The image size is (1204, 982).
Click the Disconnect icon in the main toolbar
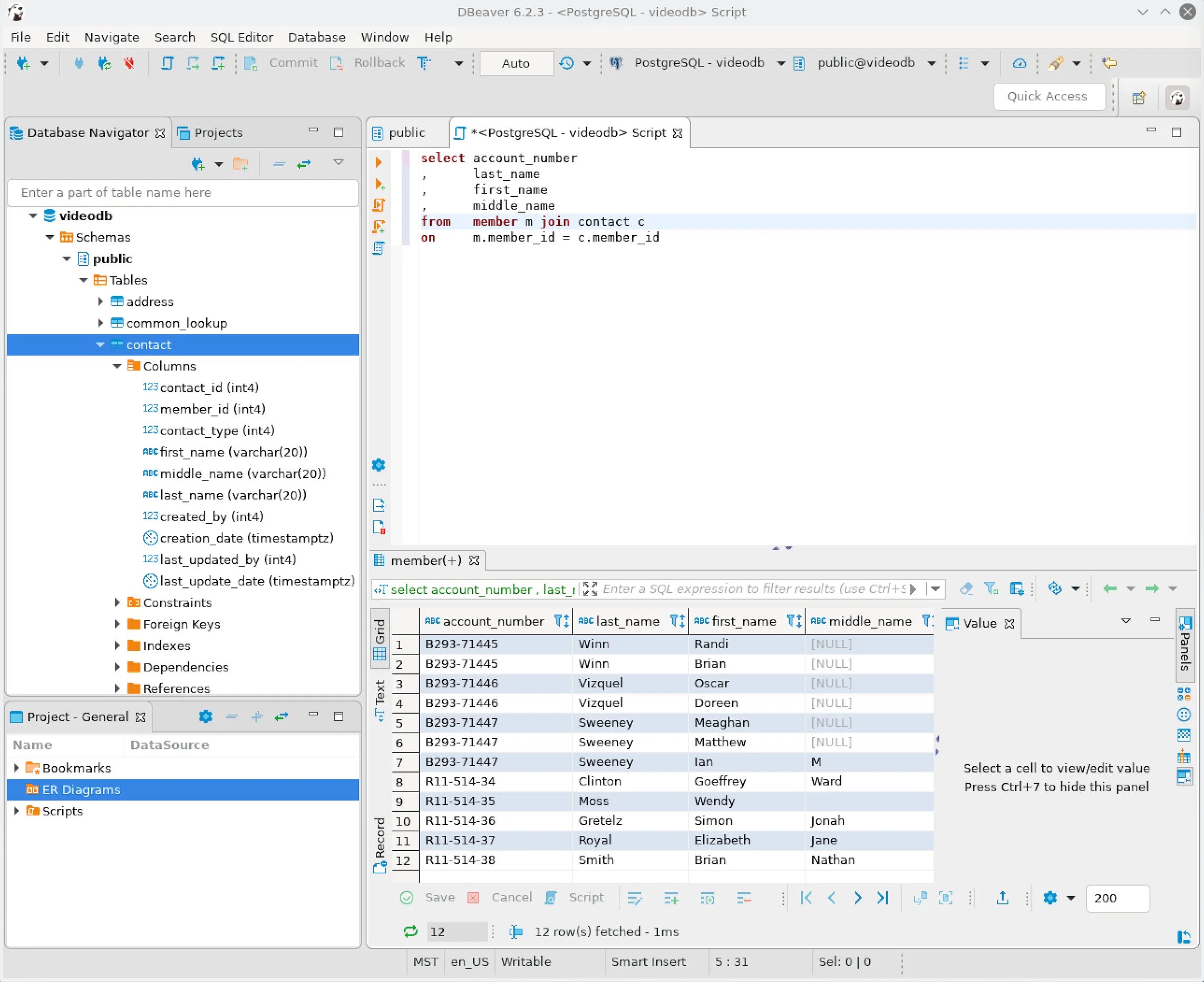[x=130, y=63]
